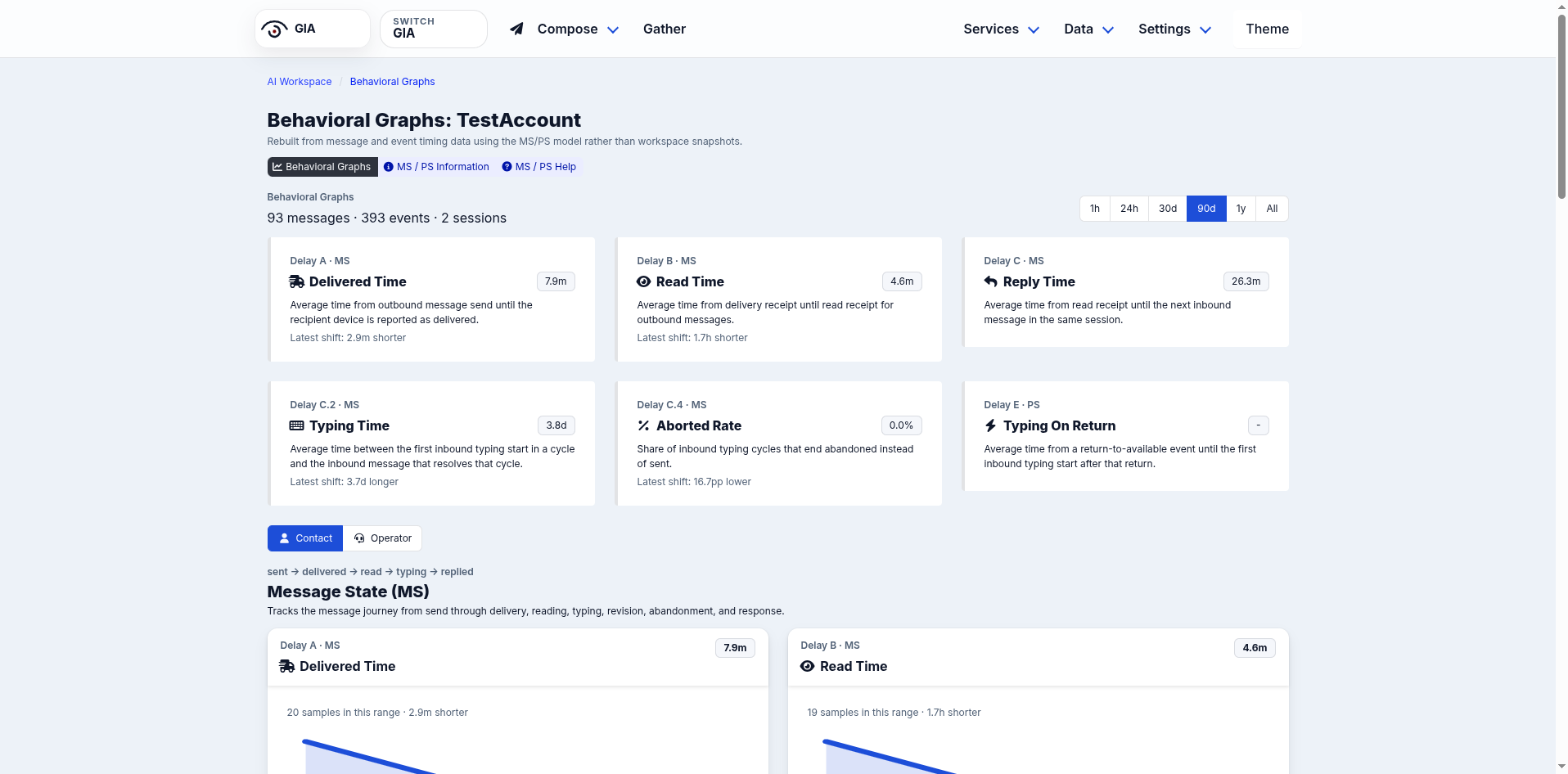Select the eye icon on the Read Time card
1568x774 pixels.
(x=643, y=281)
